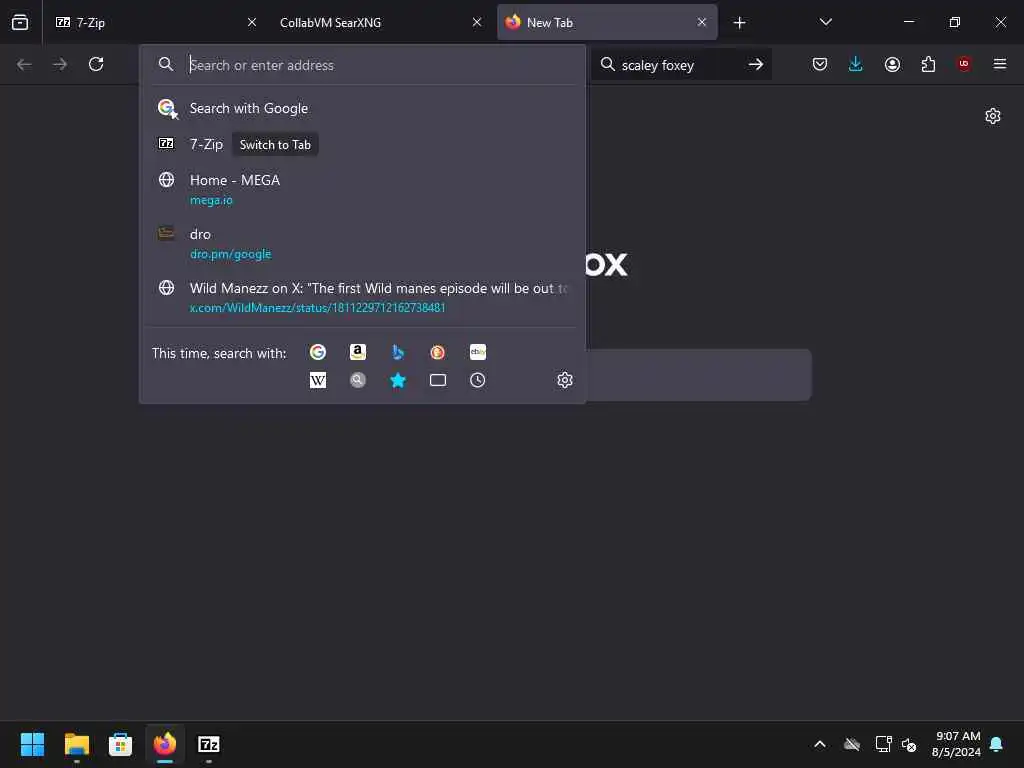
Task: Search this time with Wikipedia
Action: (x=318, y=380)
